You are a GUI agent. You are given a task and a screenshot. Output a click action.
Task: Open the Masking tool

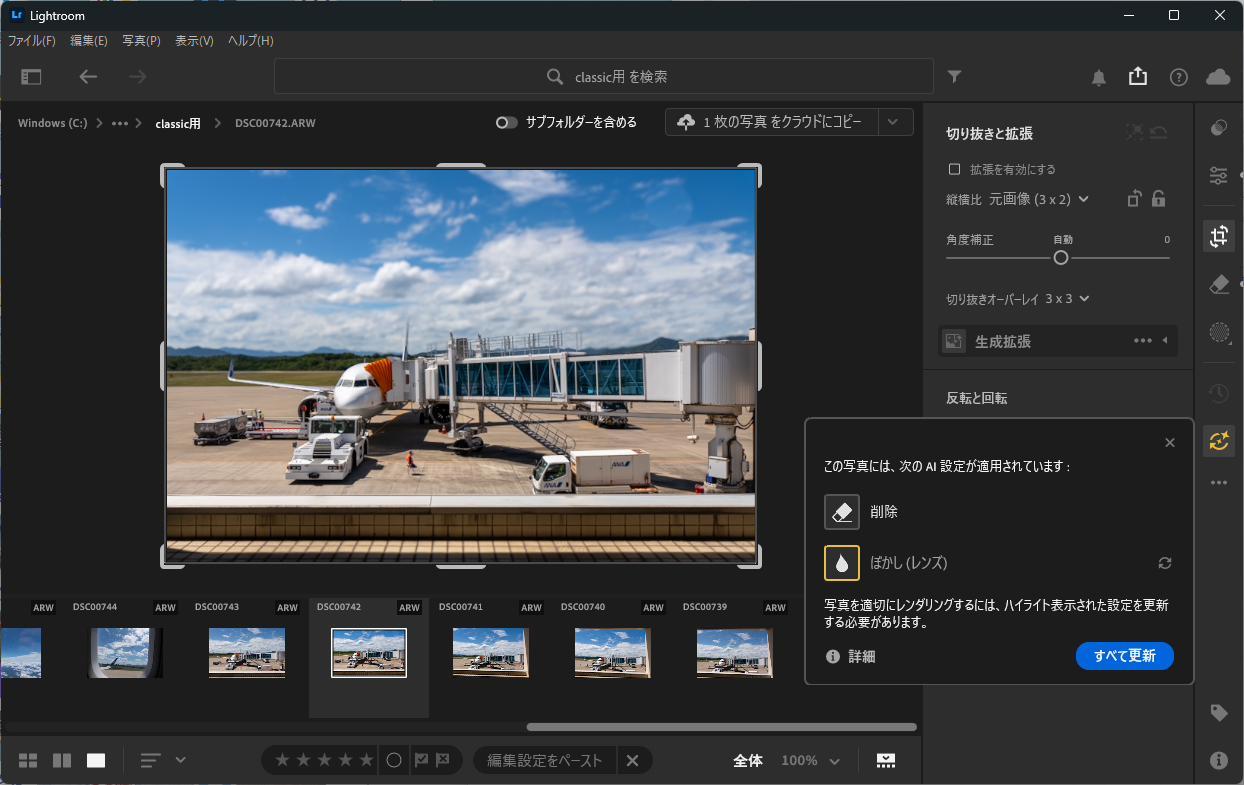(x=1219, y=332)
